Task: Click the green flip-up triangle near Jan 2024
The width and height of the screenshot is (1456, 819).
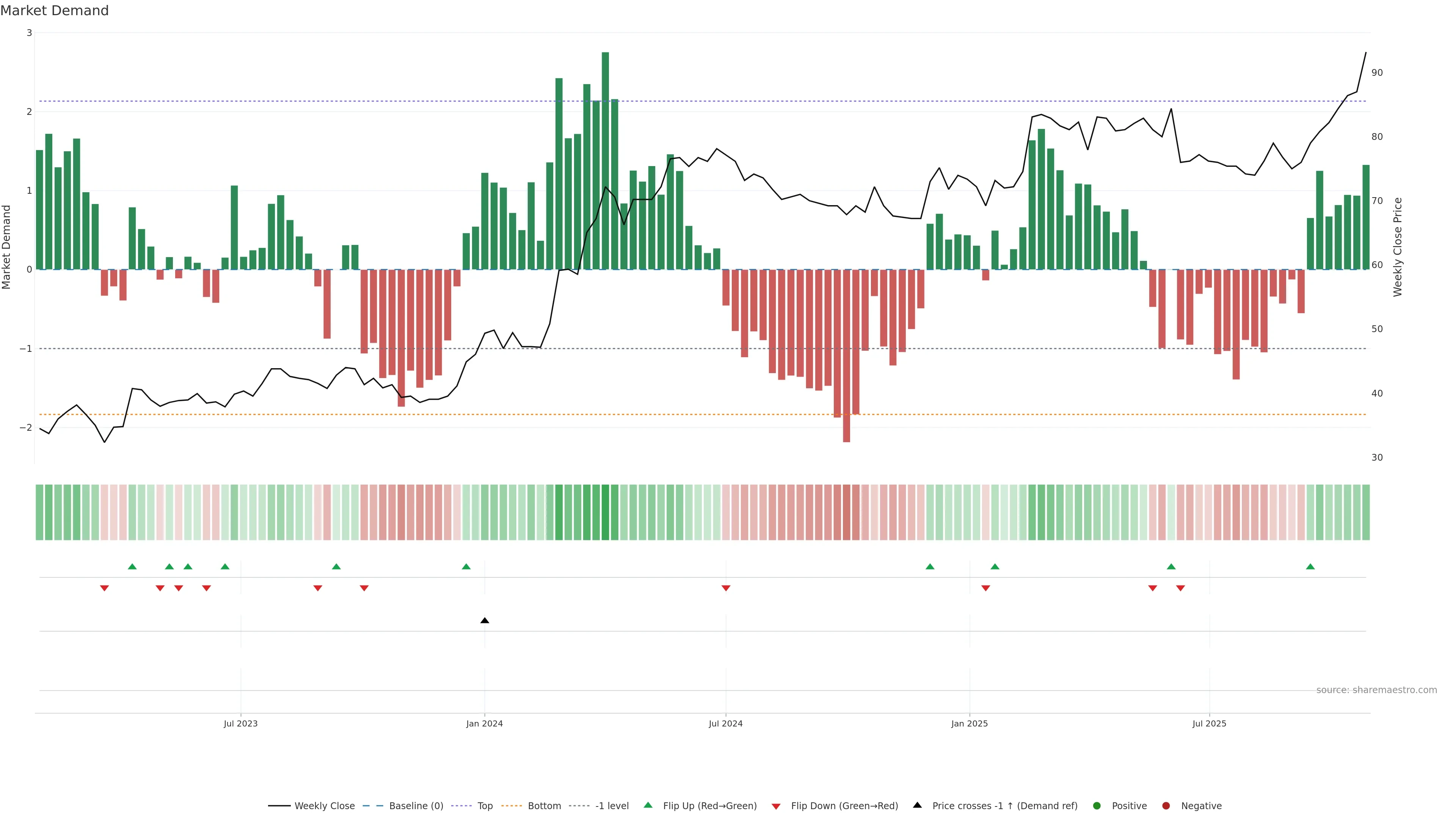Action: tap(466, 566)
